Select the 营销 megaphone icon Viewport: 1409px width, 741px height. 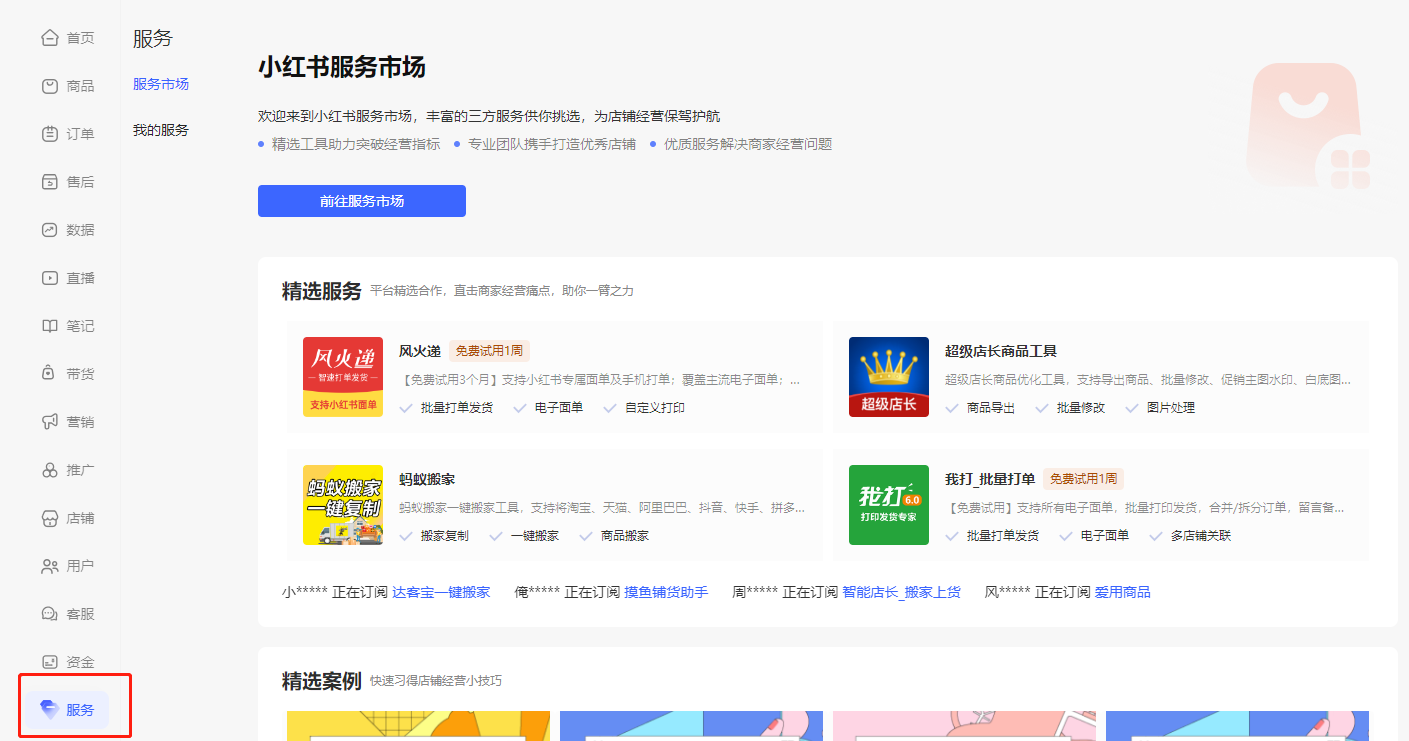50,422
